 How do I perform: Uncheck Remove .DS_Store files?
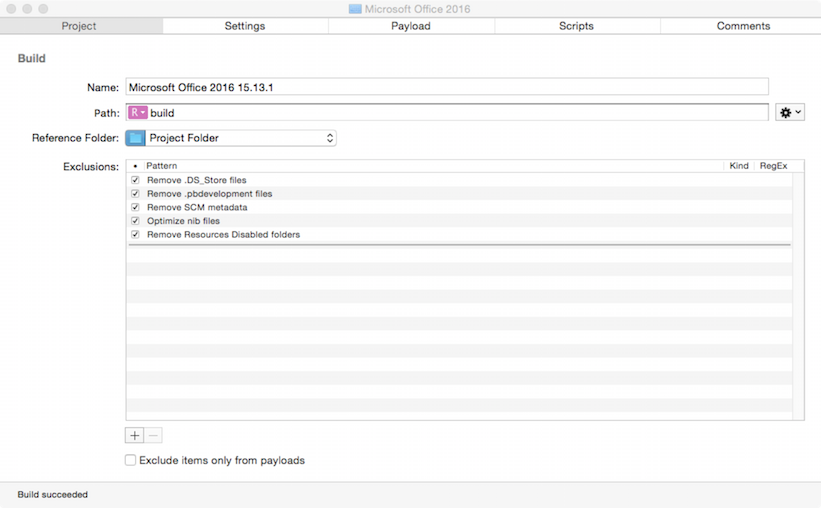(135, 180)
